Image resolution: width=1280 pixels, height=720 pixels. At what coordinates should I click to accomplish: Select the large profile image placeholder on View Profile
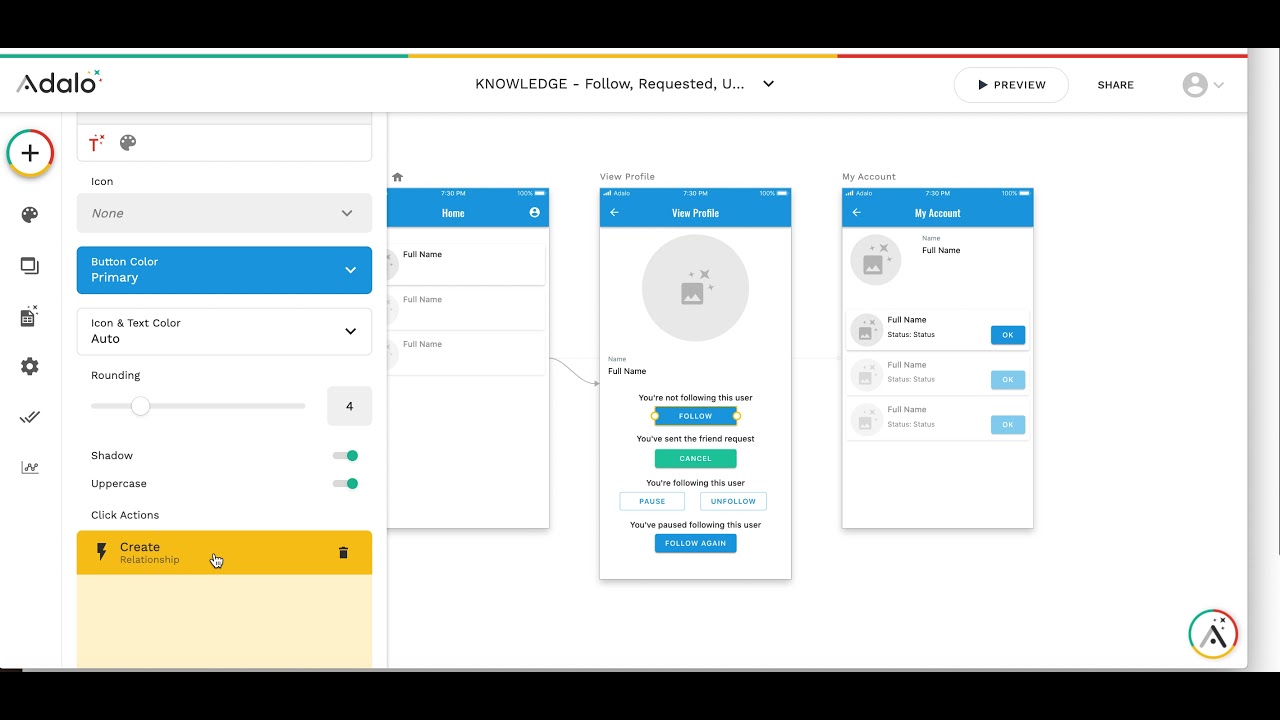click(x=695, y=288)
